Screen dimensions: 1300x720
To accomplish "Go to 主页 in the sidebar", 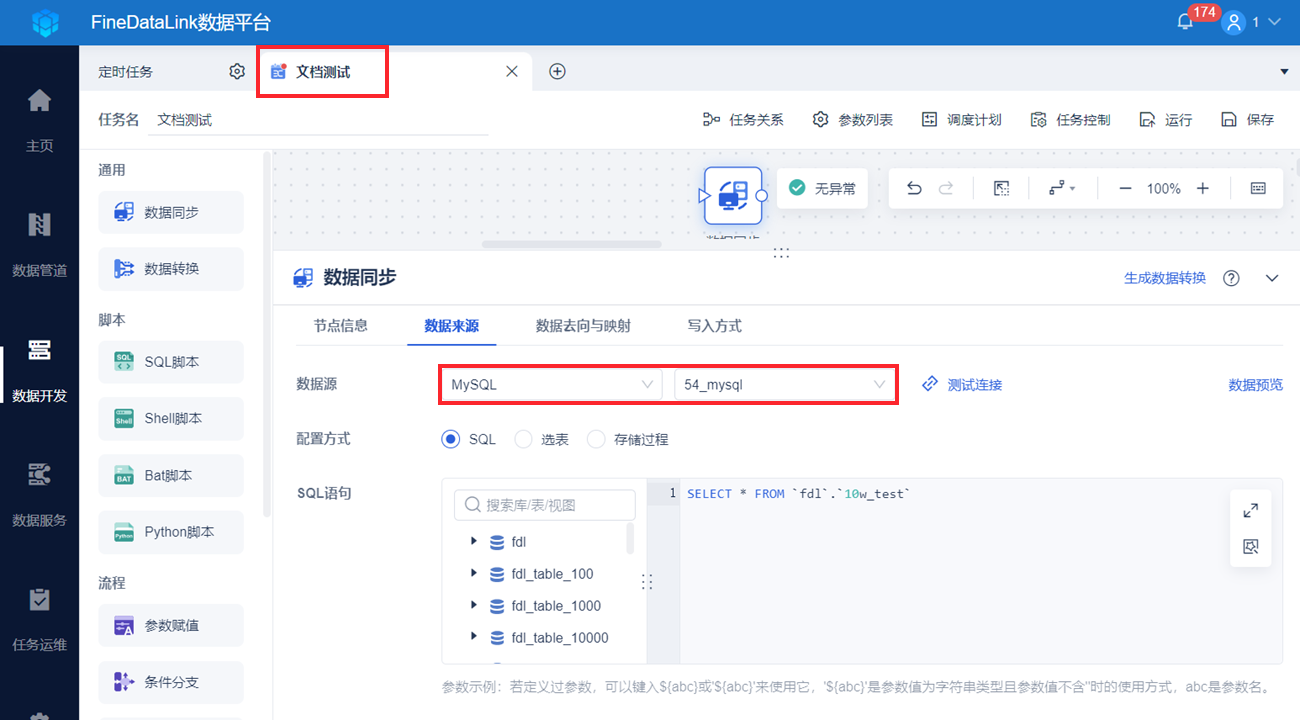I will coord(39,120).
